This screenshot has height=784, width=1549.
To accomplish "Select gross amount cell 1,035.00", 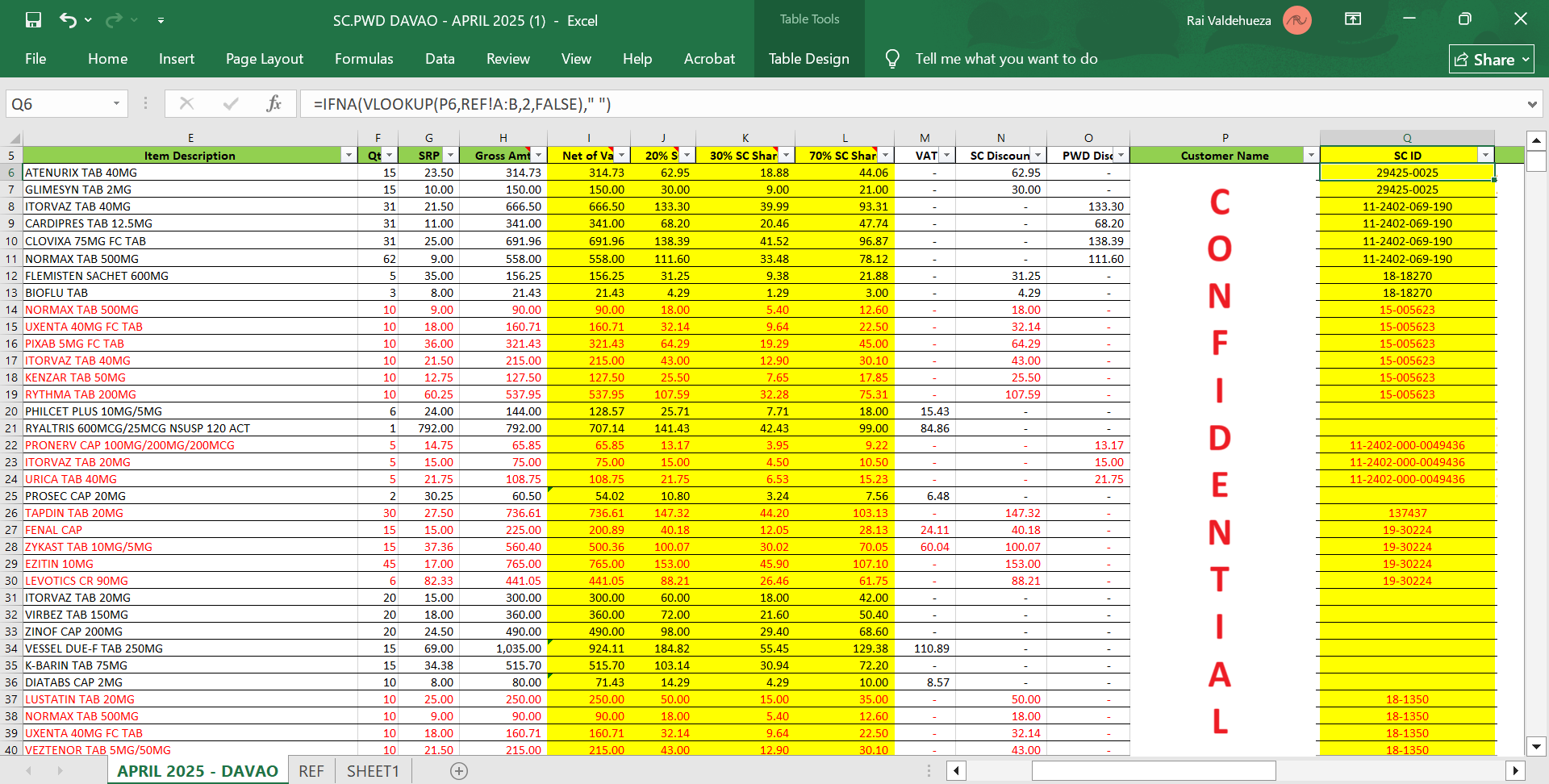I will 503,648.
